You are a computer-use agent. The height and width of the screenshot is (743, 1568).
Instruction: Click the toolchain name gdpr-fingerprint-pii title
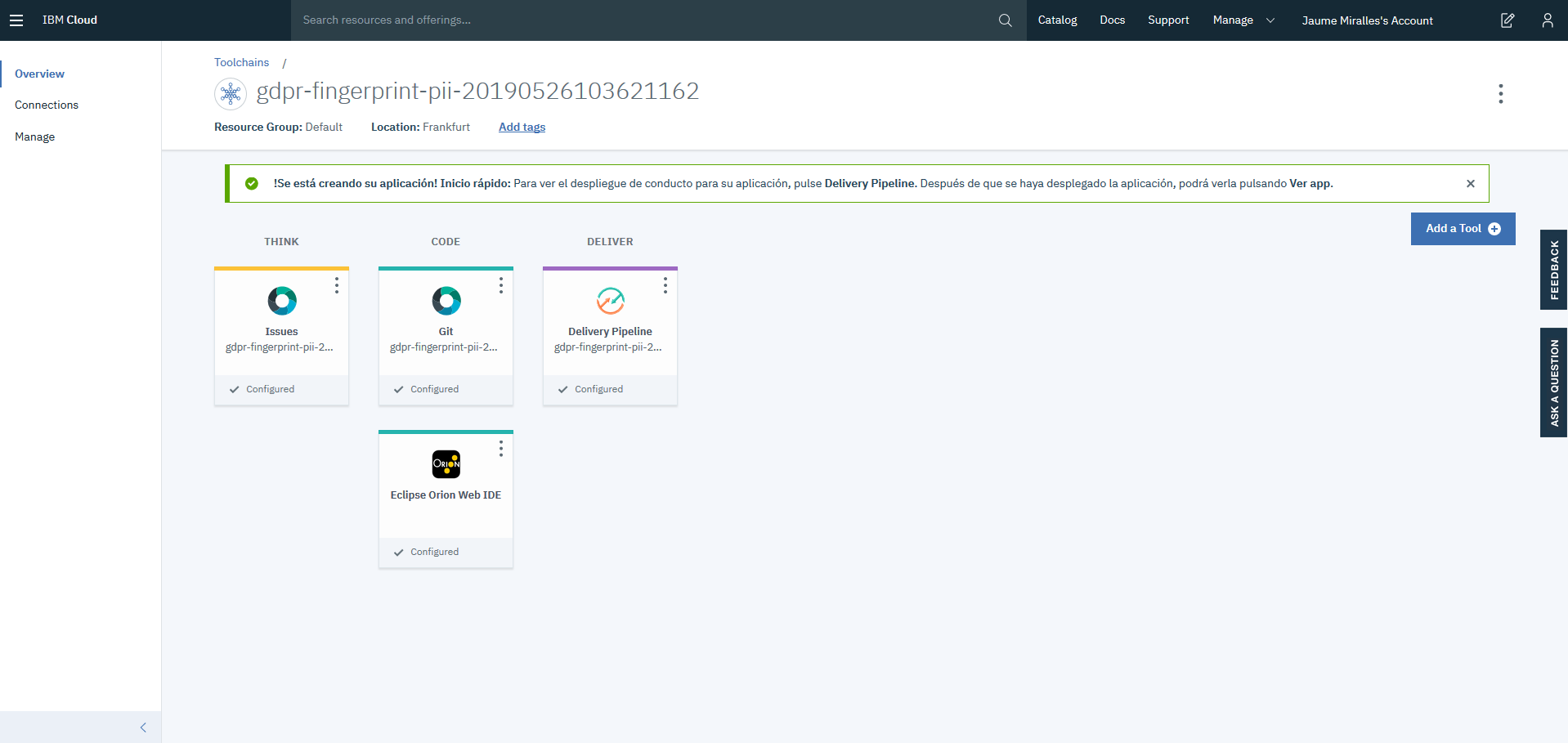tap(477, 91)
